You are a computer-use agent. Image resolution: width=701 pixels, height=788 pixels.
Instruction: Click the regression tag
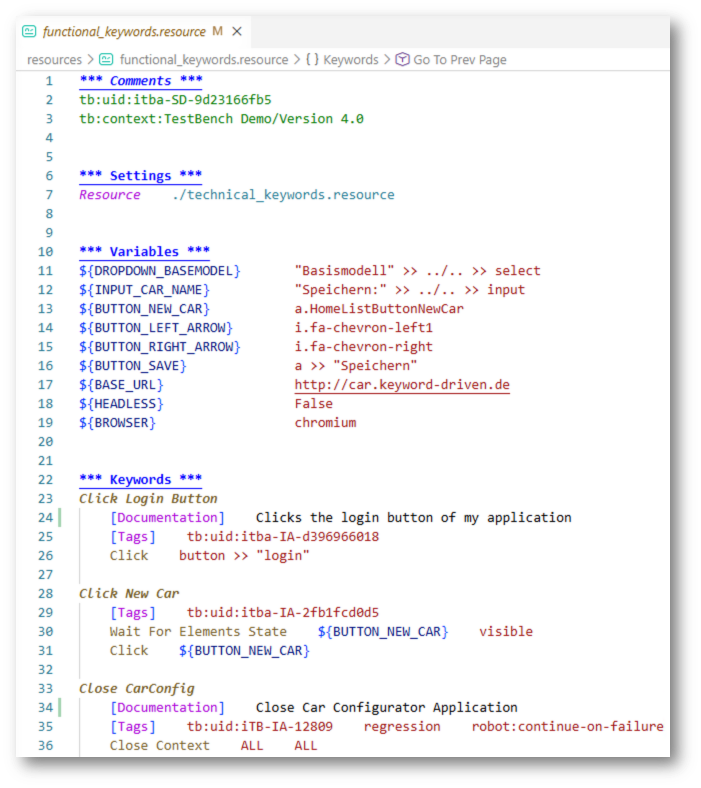tap(402, 727)
